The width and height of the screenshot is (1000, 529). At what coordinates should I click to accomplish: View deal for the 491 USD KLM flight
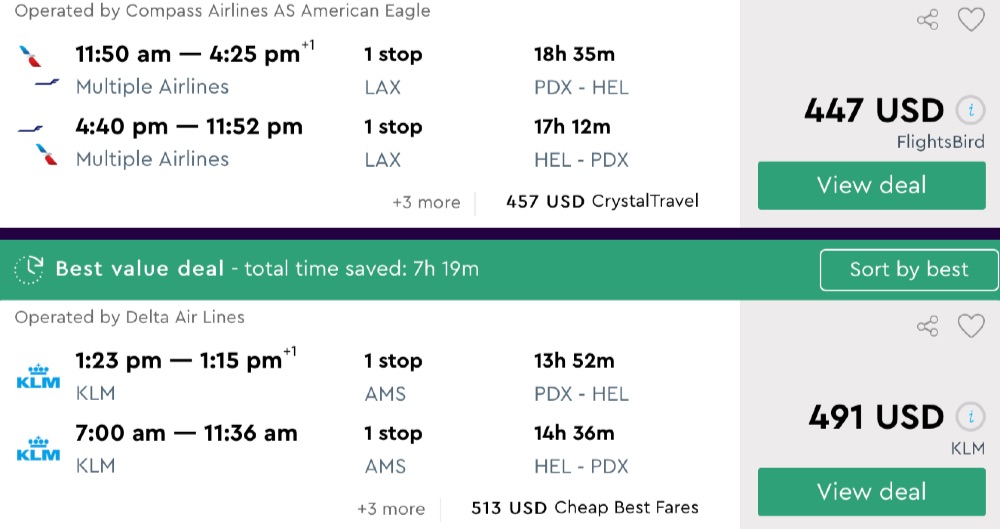(x=871, y=491)
